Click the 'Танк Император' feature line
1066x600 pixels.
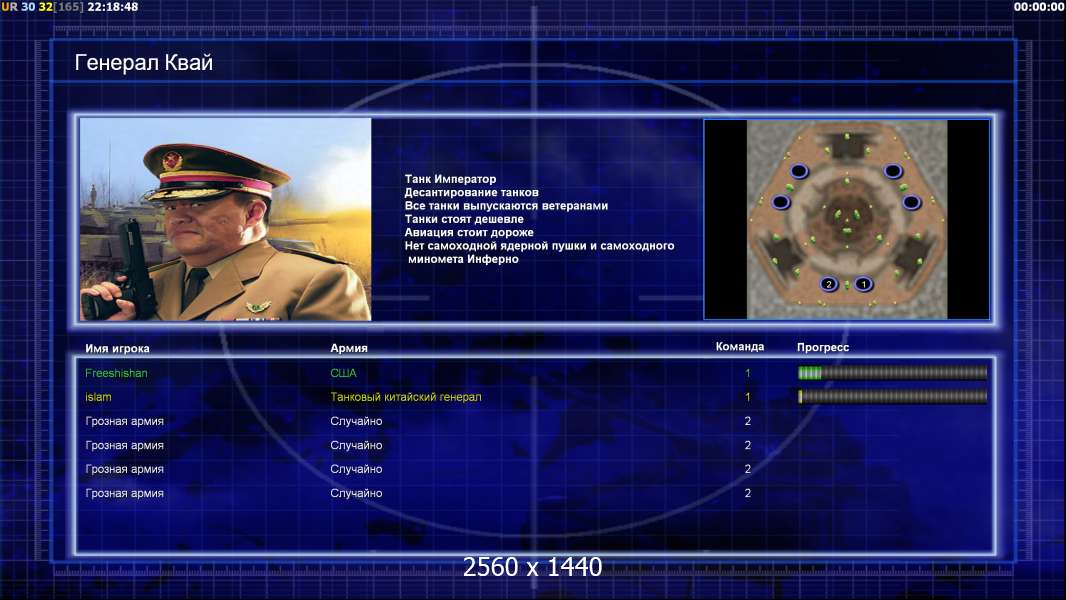[450, 179]
